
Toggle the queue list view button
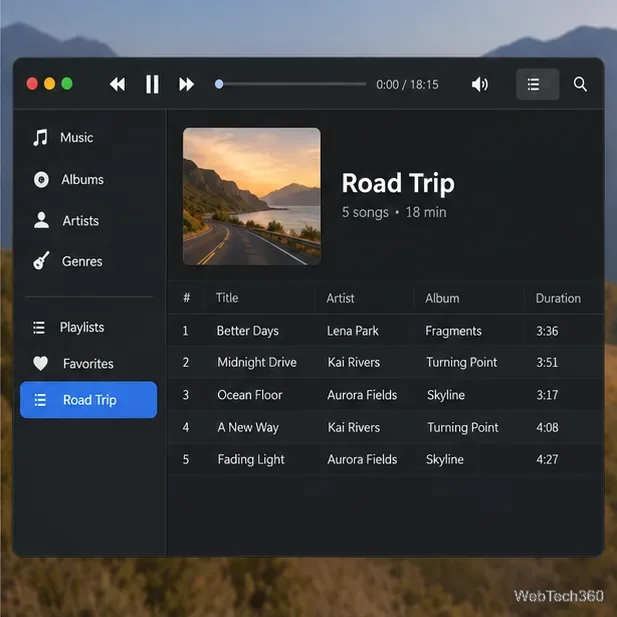pyautogui.click(x=537, y=84)
